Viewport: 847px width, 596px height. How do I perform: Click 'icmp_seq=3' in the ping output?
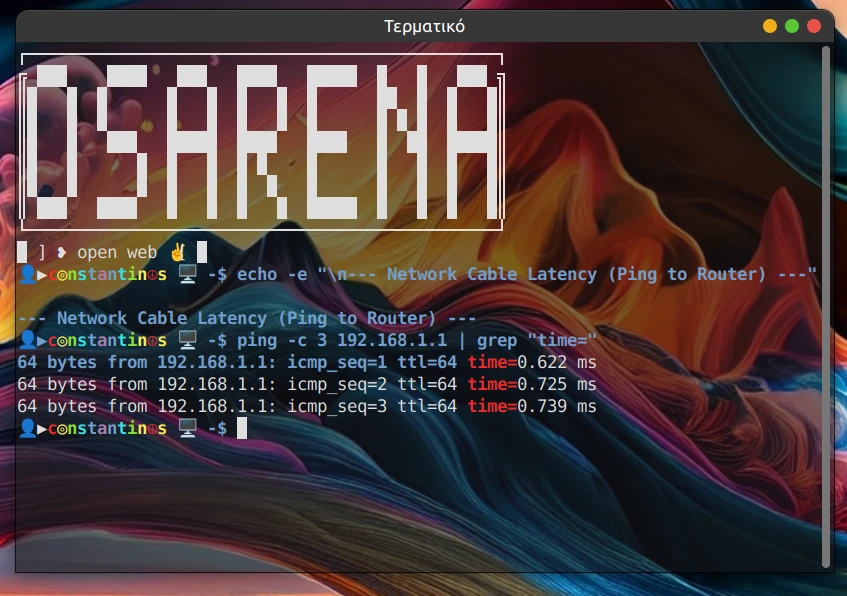pos(337,406)
